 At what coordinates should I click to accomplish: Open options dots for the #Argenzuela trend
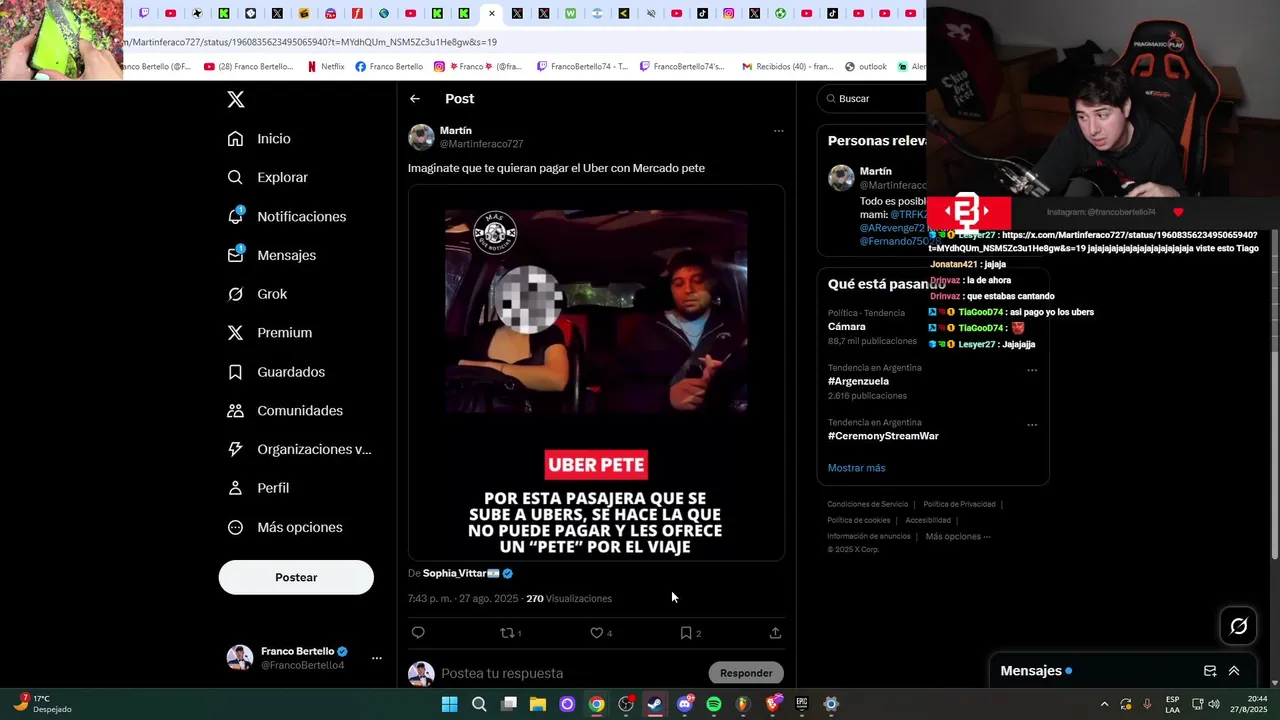1032,370
